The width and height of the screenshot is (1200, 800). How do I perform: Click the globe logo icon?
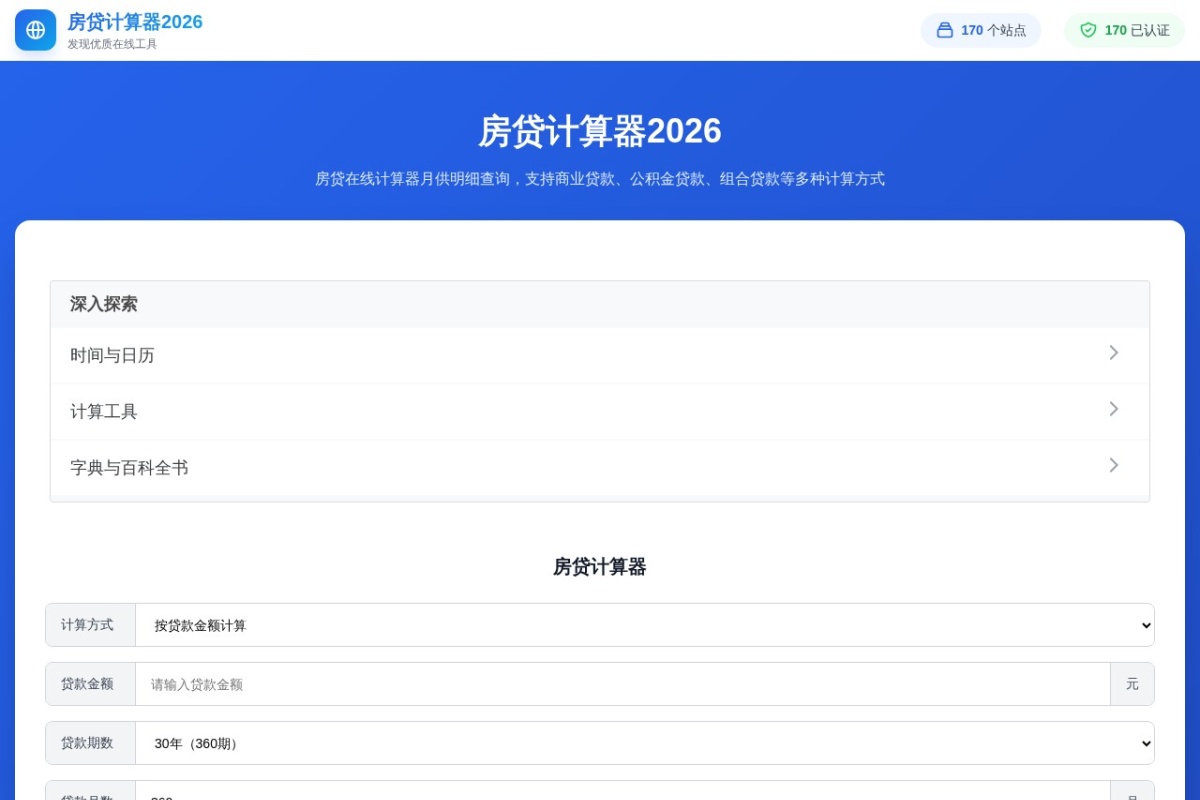[36, 30]
